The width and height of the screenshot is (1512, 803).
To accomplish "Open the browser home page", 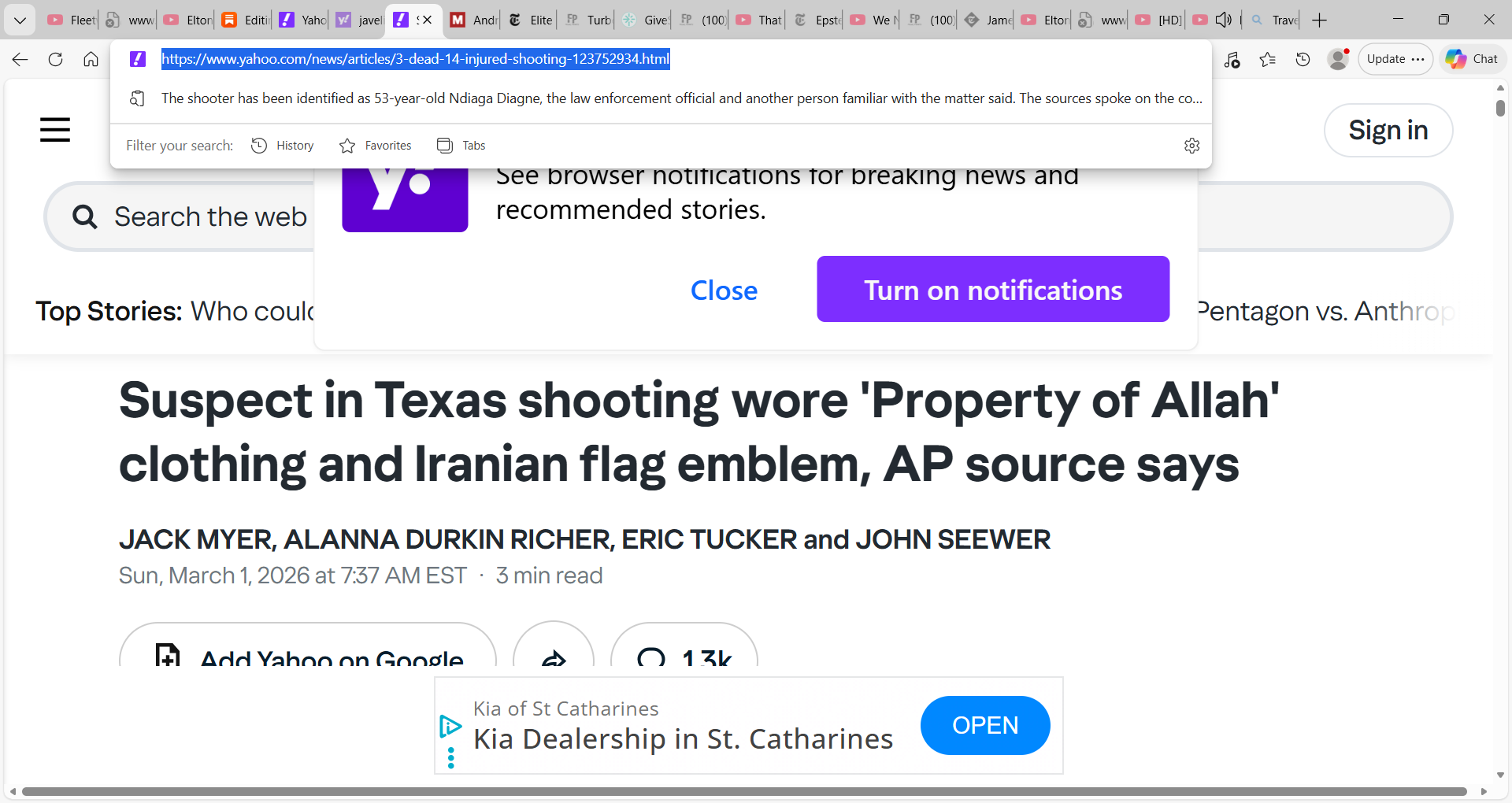I will click(x=91, y=59).
